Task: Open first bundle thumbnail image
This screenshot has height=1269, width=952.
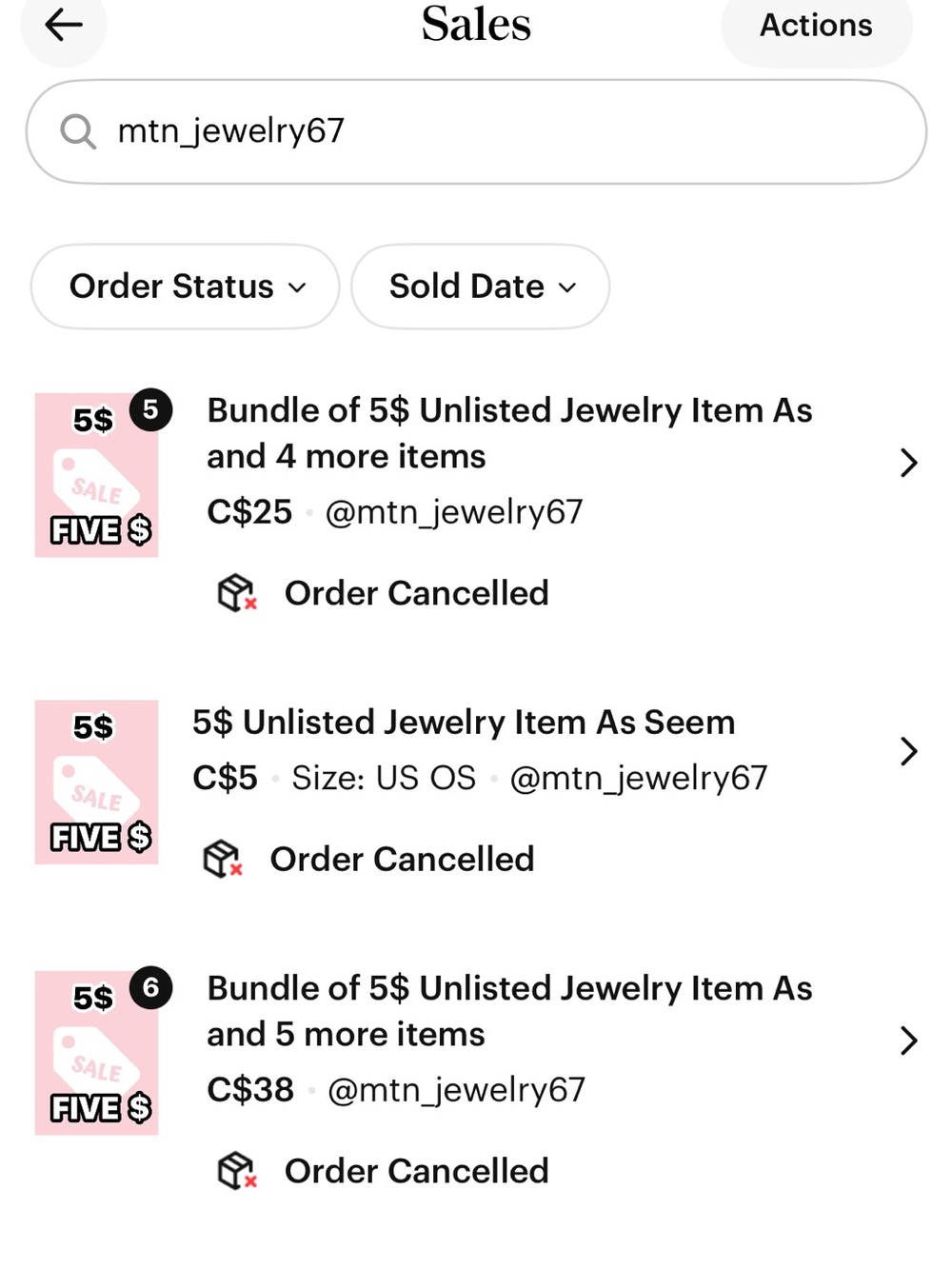Action: (96, 475)
